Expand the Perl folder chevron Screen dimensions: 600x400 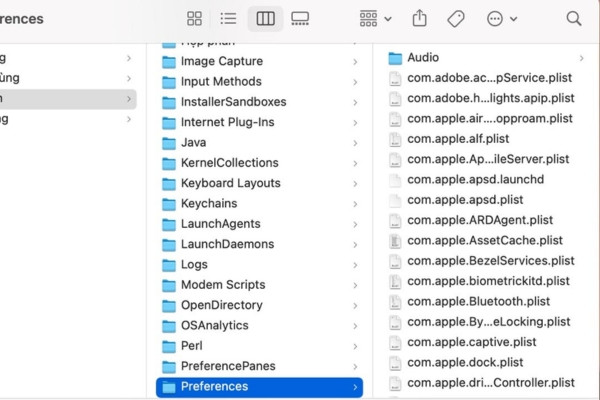pos(355,346)
